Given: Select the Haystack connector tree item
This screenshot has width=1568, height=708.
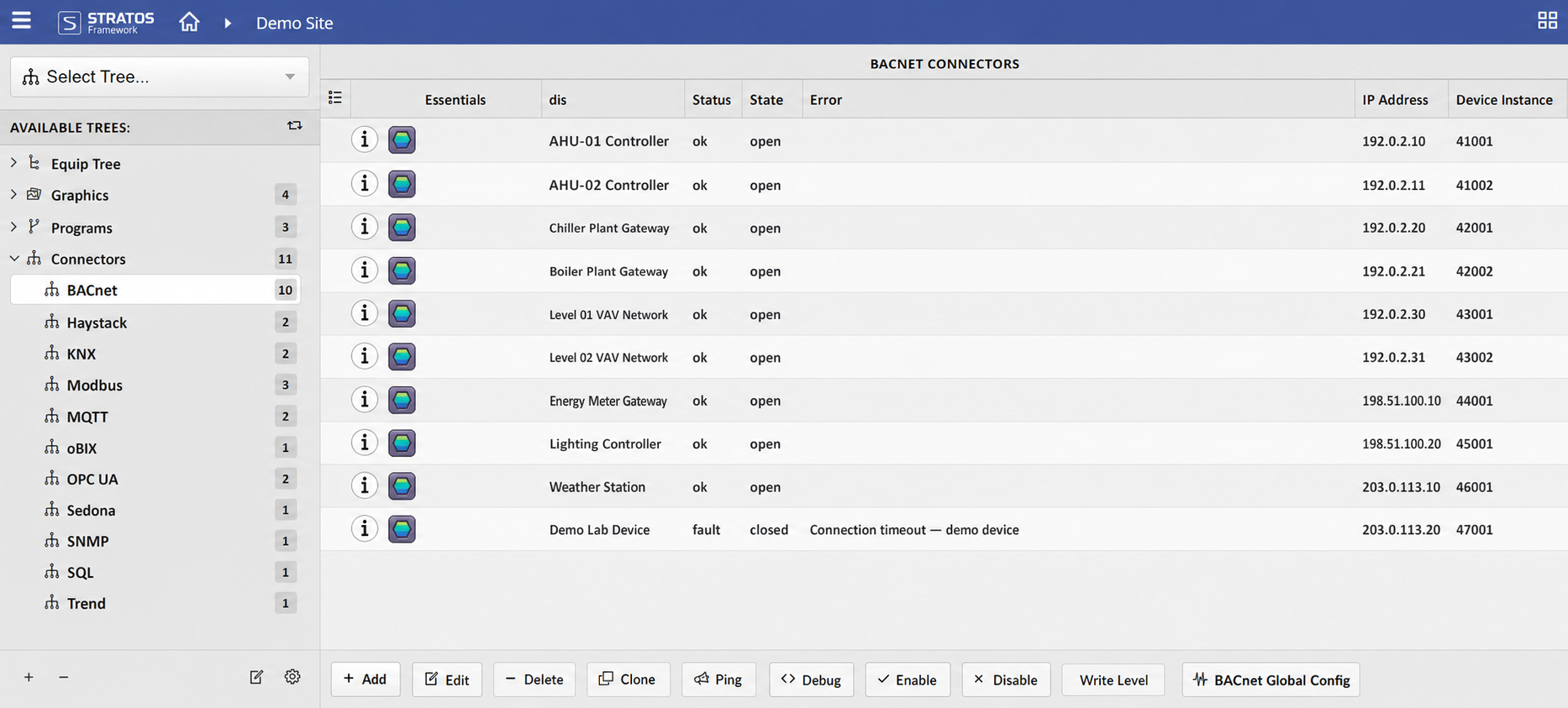Looking at the screenshot, I should pyautogui.click(x=155, y=323).
